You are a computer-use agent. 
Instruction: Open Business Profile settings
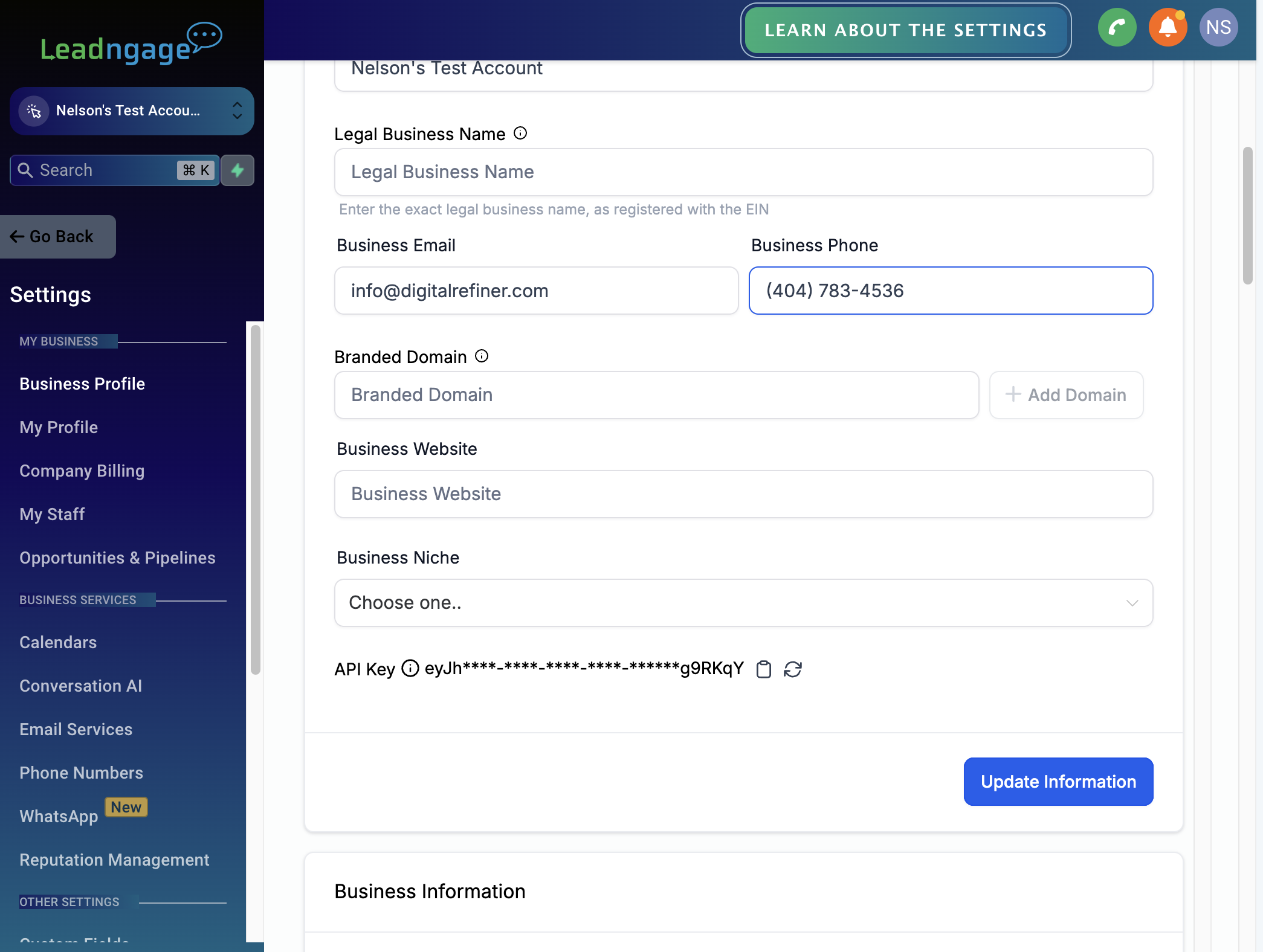point(82,384)
